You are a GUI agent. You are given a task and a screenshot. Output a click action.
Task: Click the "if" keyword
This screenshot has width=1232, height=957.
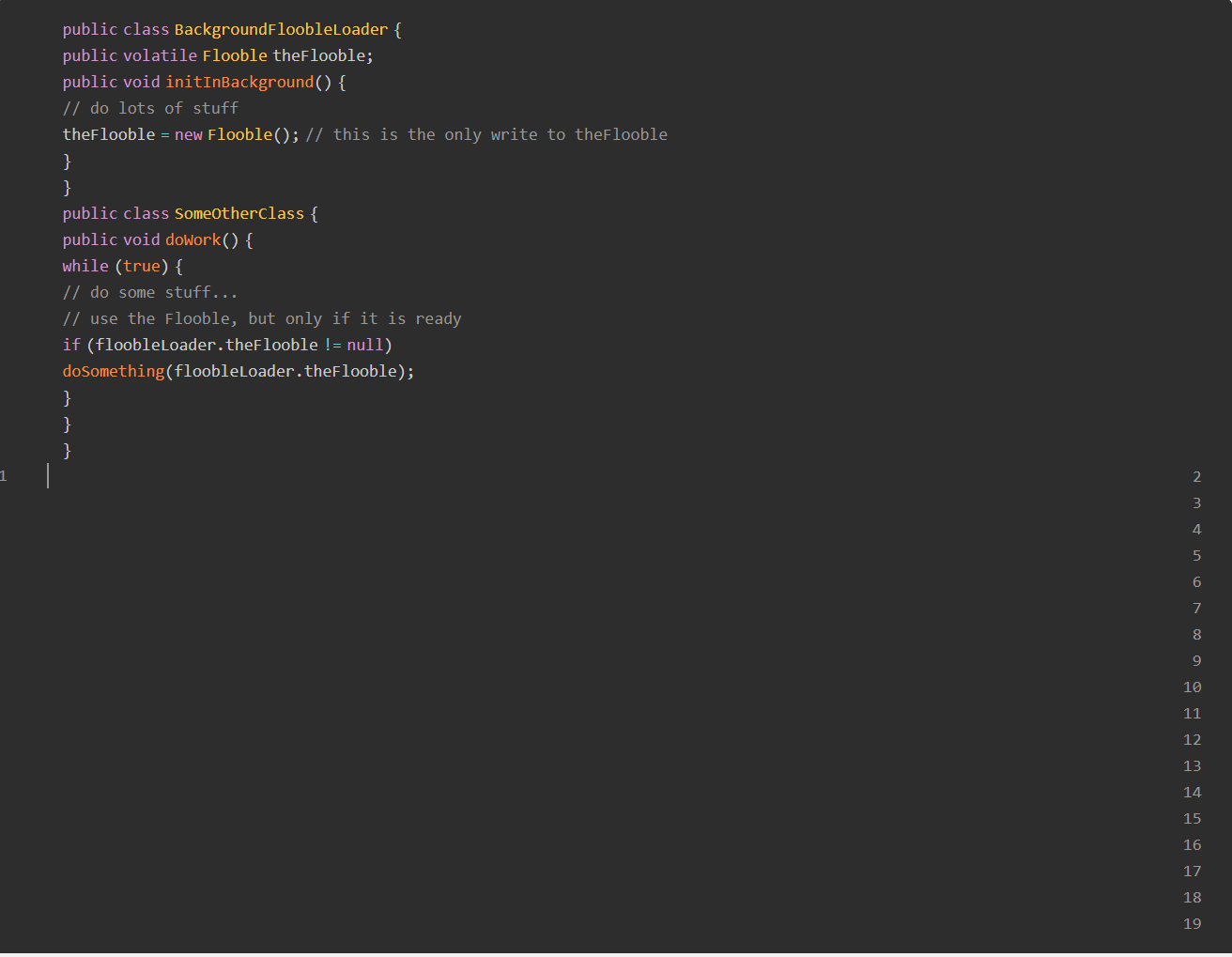[72, 345]
